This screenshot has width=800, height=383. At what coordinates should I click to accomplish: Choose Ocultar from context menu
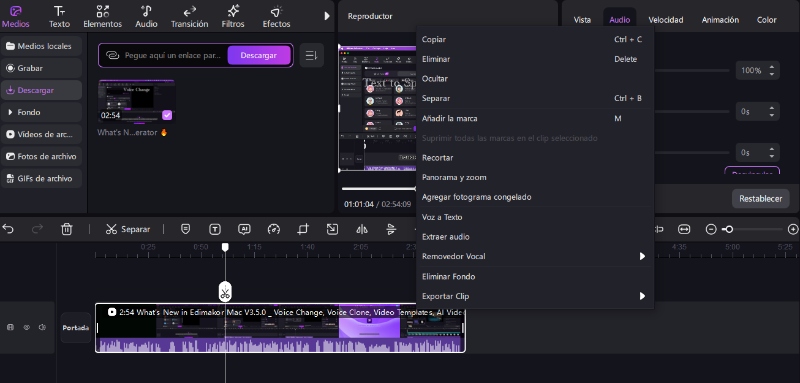click(535, 79)
